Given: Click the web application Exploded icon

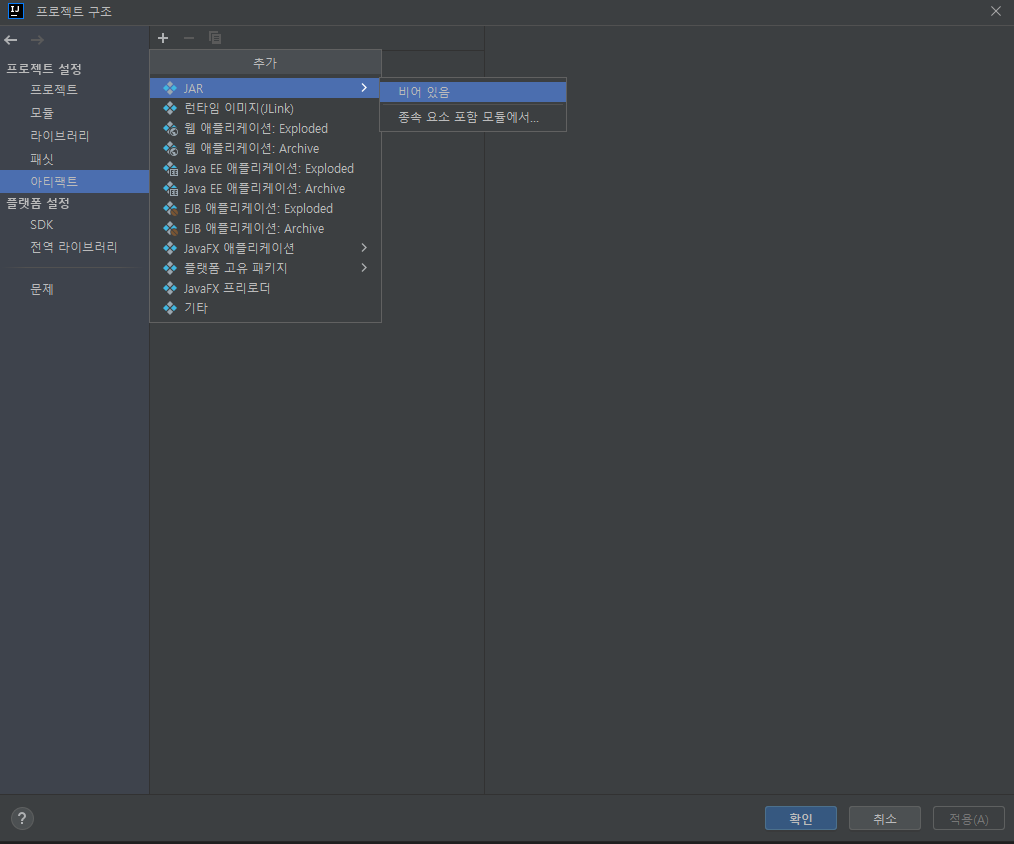Looking at the screenshot, I should tap(170, 128).
